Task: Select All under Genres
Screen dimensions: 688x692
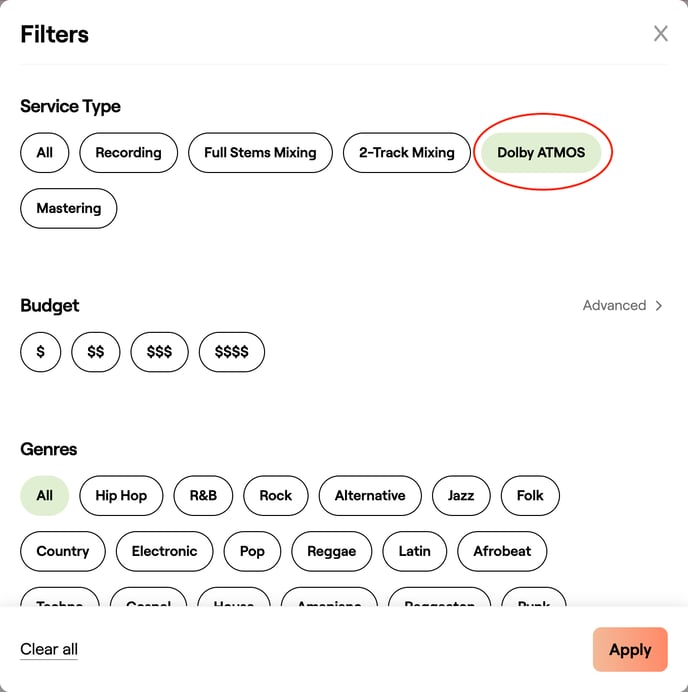Action: click(44, 496)
